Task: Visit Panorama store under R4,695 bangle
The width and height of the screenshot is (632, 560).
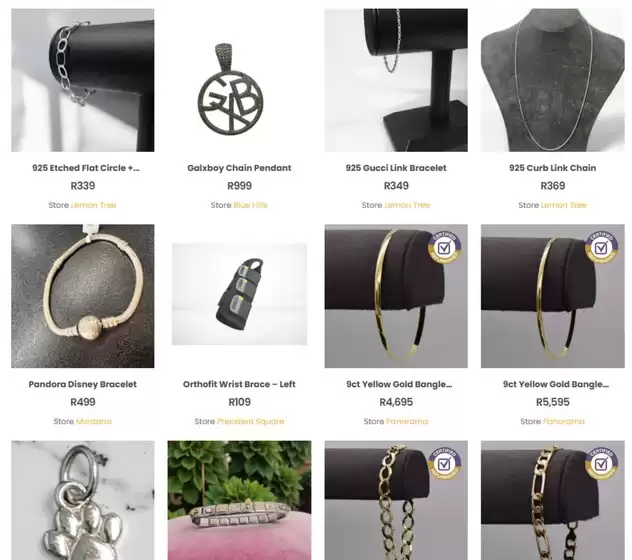Action: coord(407,421)
